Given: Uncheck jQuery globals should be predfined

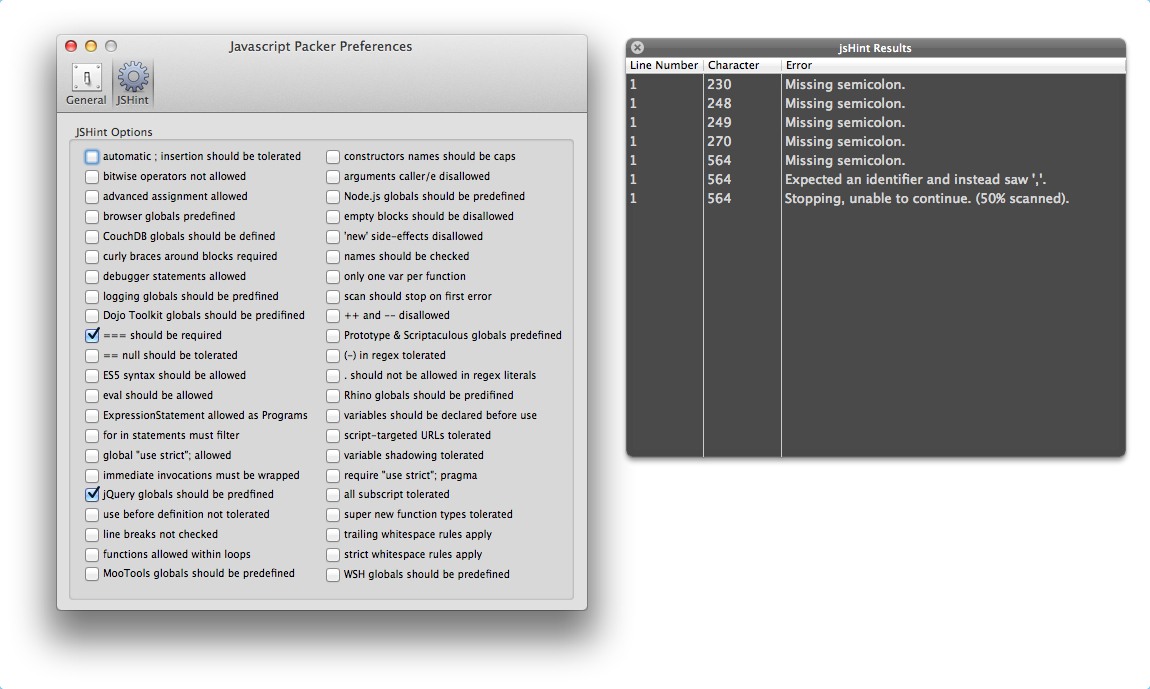Looking at the screenshot, I should [92, 495].
